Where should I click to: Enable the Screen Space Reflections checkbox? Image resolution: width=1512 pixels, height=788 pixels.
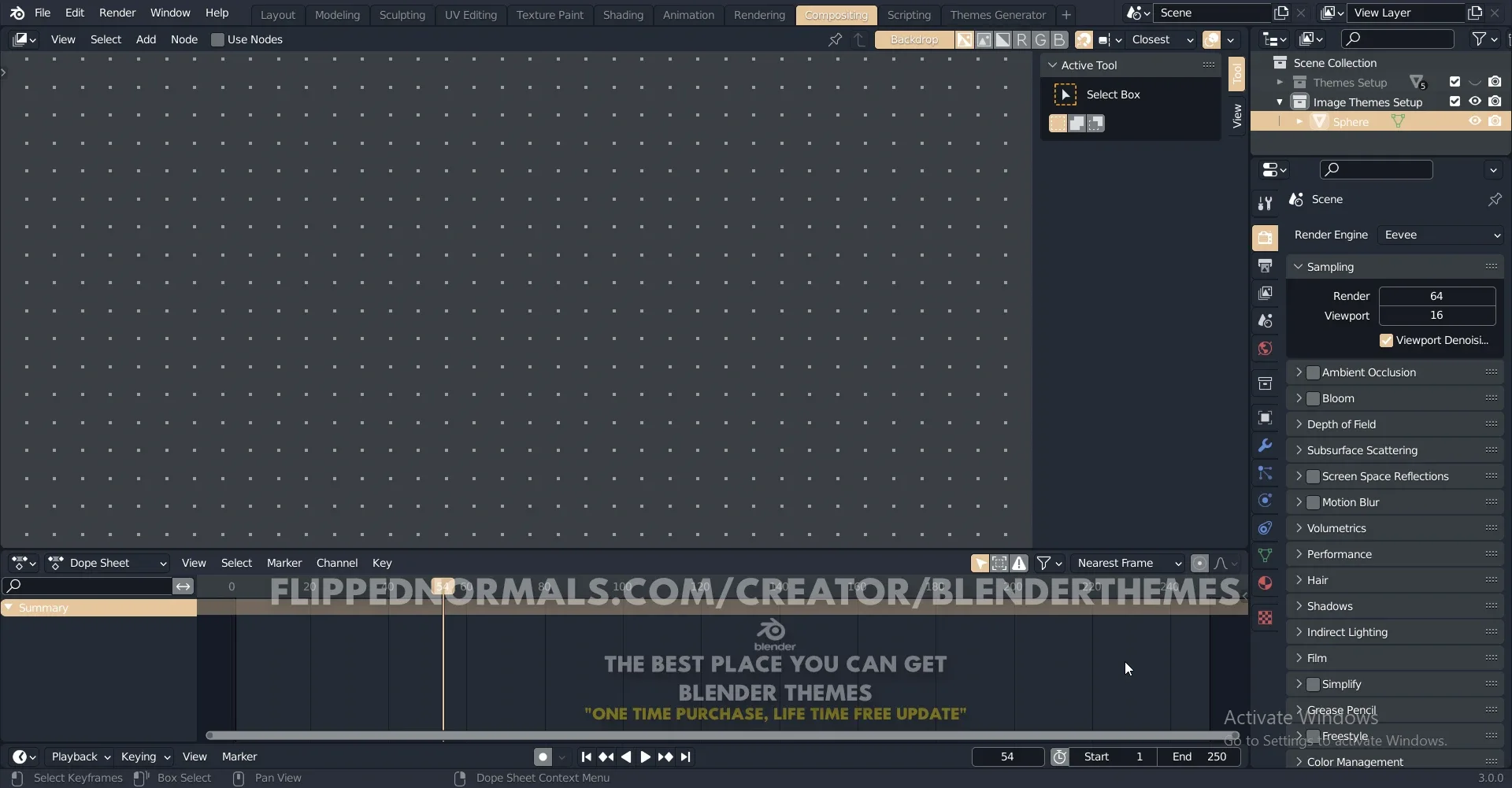click(x=1313, y=476)
